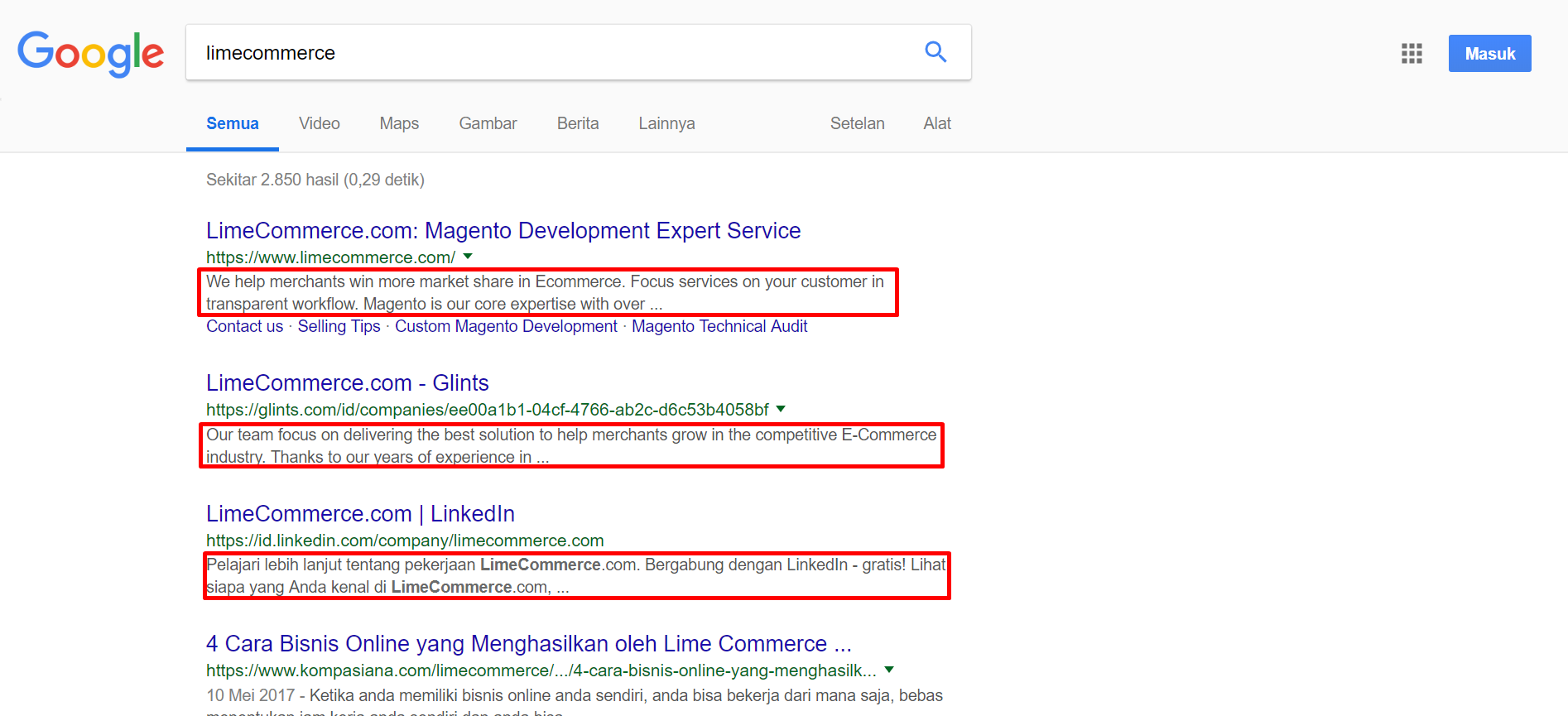Switch to the Video tab
1568x716 pixels.
click(x=320, y=123)
